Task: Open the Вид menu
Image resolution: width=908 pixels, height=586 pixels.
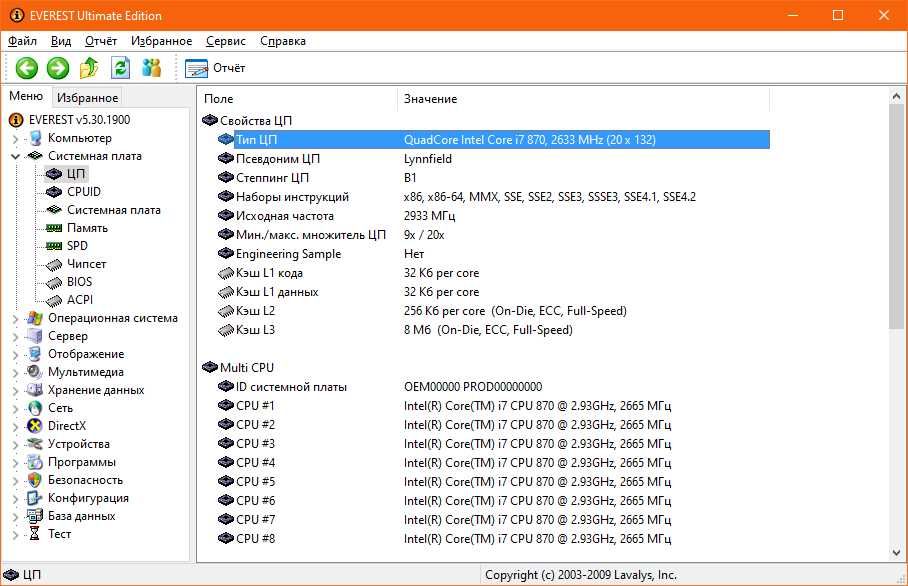Action: tap(61, 41)
